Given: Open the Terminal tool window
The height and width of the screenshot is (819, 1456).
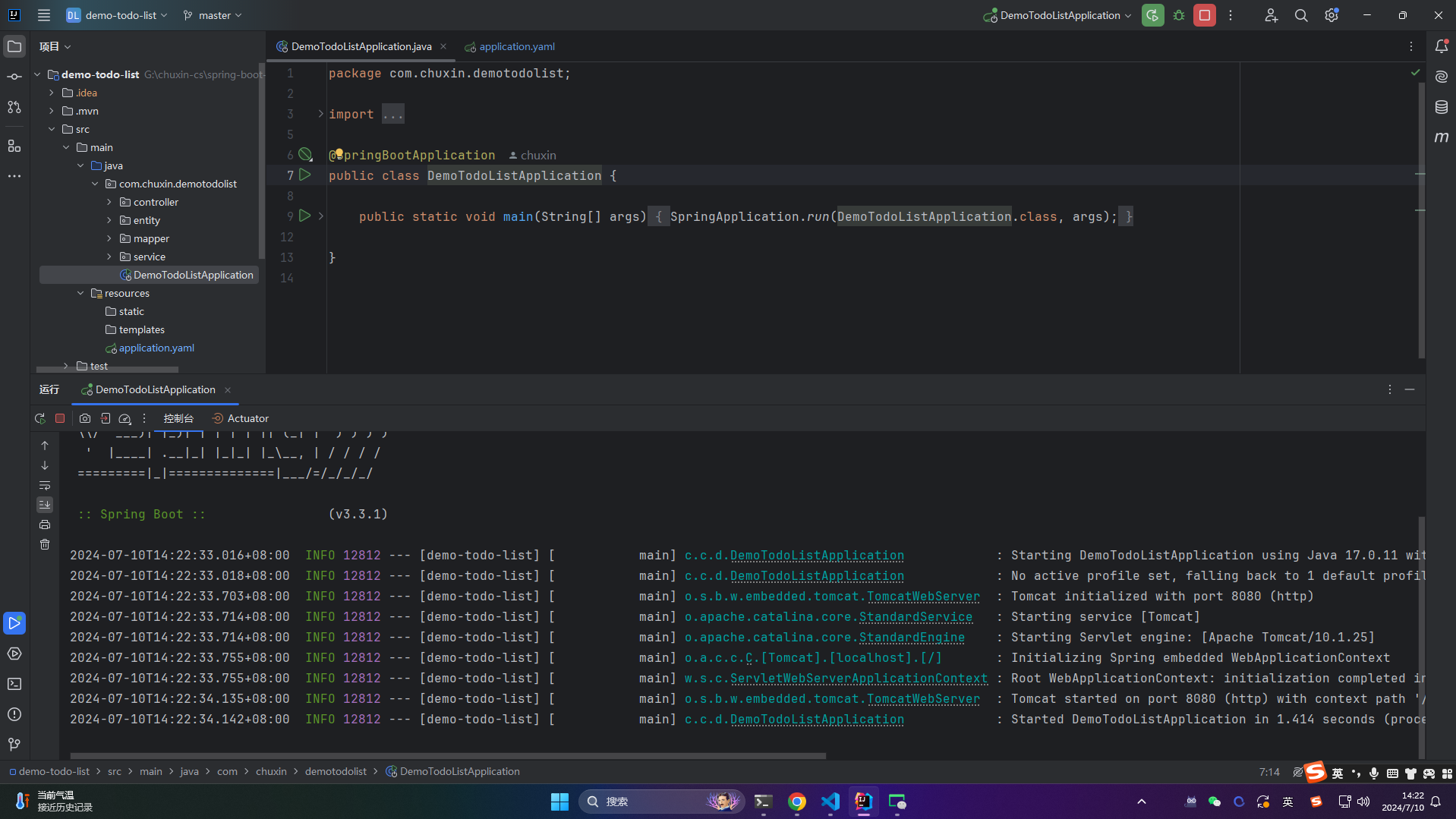Looking at the screenshot, I should 14,684.
